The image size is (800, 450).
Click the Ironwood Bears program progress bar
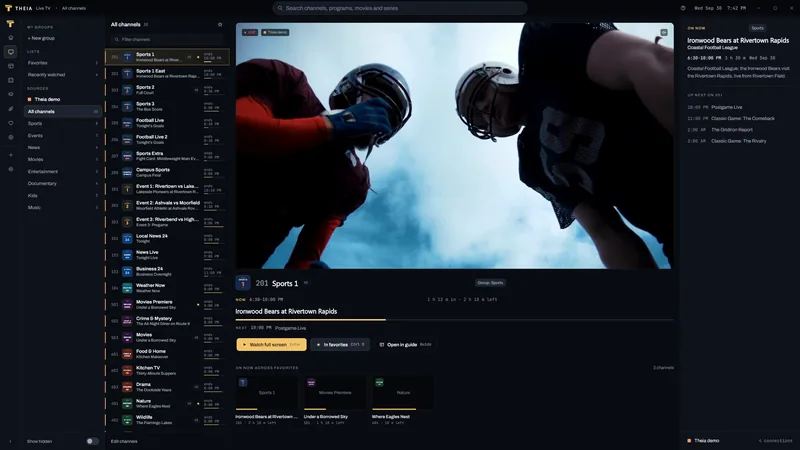[x=454, y=320]
